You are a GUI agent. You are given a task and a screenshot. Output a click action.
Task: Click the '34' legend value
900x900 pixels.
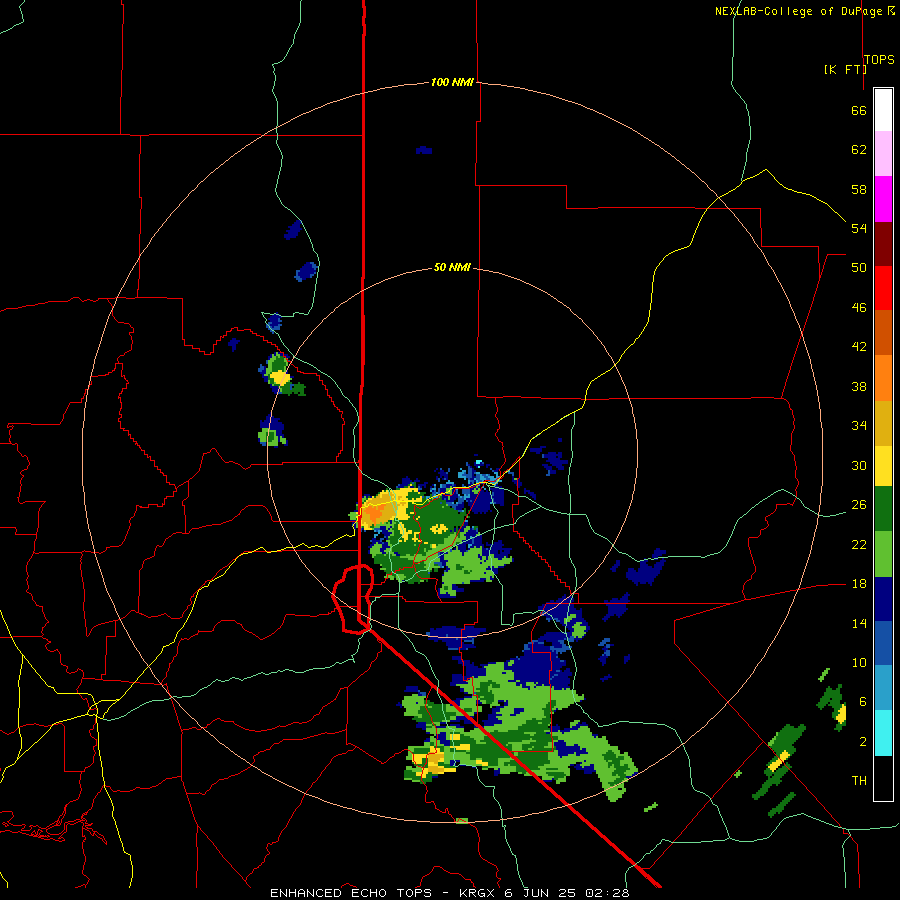[859, 425]
